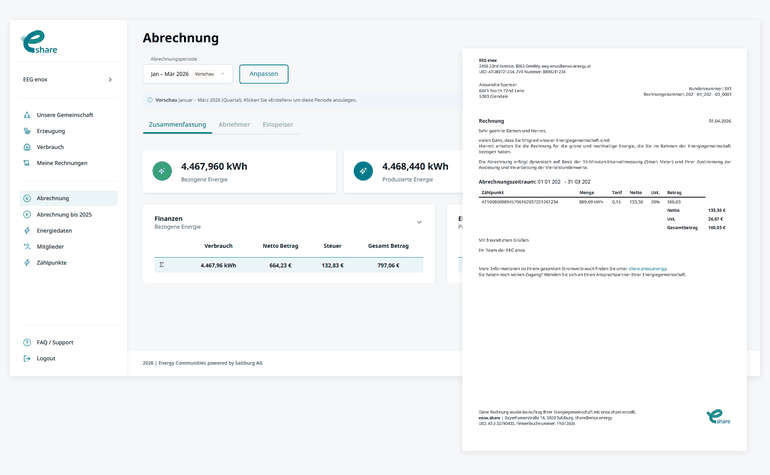Screen dimensions: 770x475
Task: Click the Abrechnung euro icon
Action: 27,198
